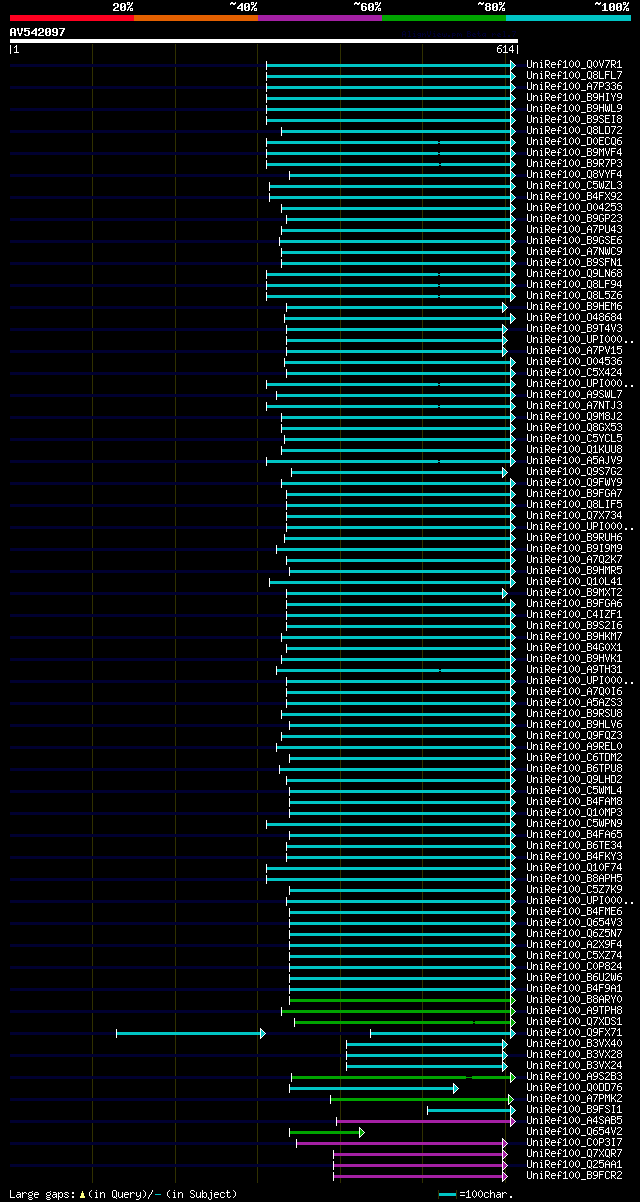Click the green ~80% identity legend segment
The height and width of the screenshot is (1202, 640).
pyautogui.click(x=444, y=18)
